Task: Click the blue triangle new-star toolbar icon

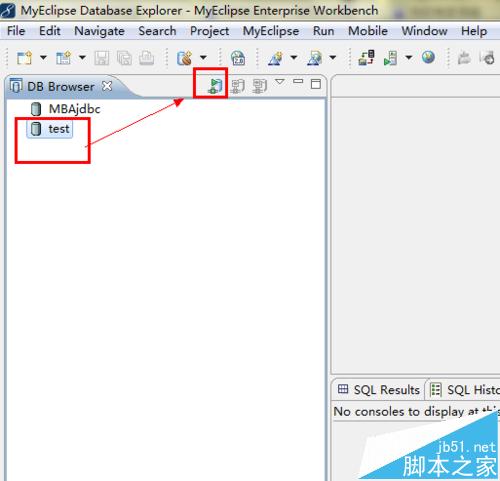Action: pyautogui.click(x=275, y=58)
